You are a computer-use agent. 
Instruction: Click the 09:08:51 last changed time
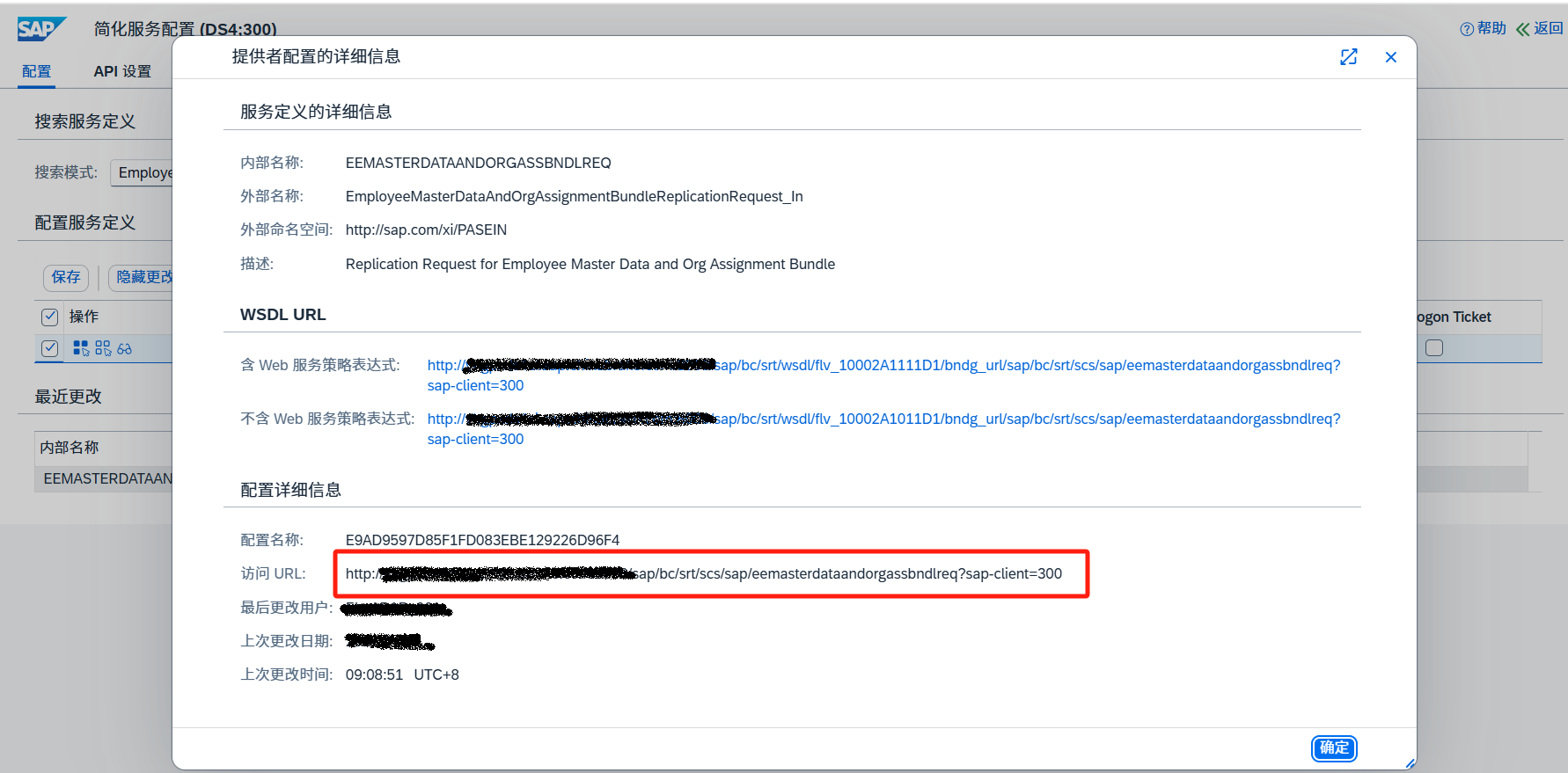374,675
